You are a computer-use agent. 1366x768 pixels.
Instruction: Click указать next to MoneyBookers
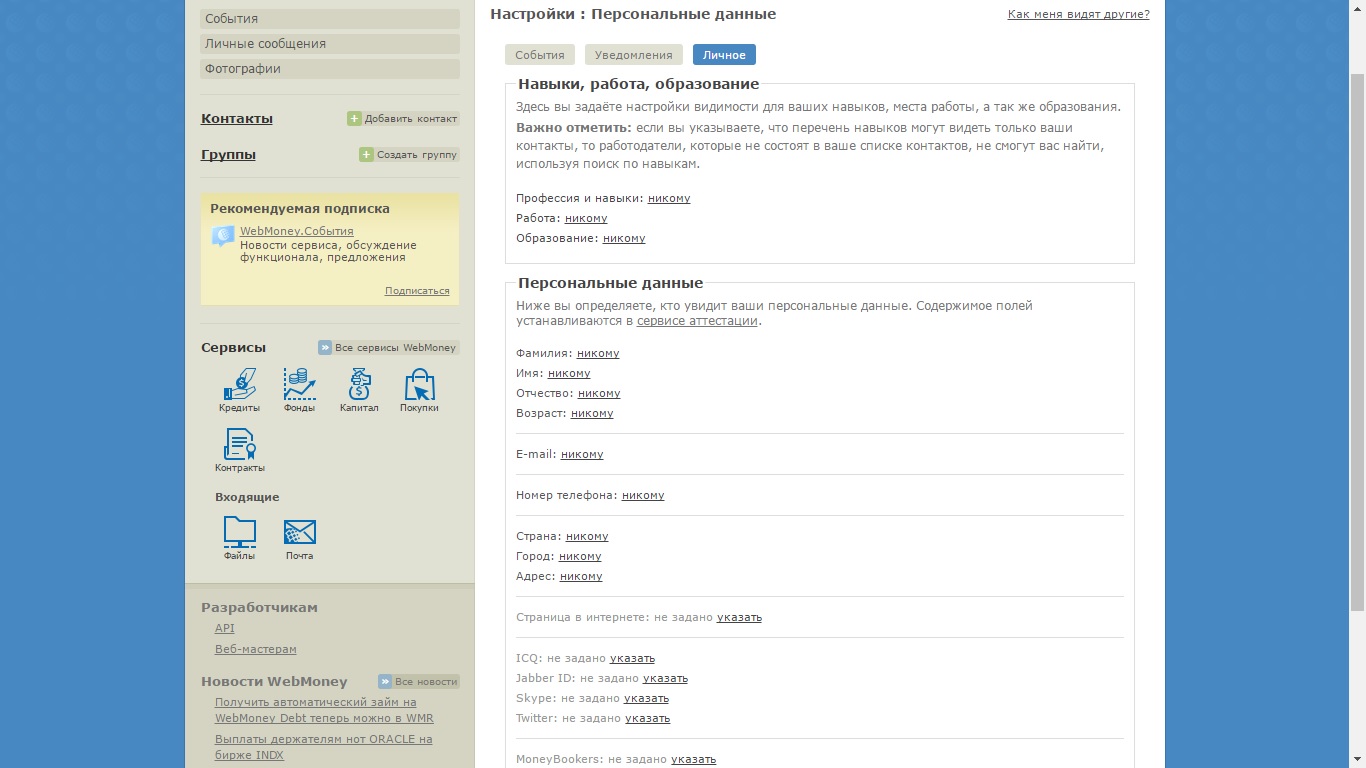[x=693, y=759]
